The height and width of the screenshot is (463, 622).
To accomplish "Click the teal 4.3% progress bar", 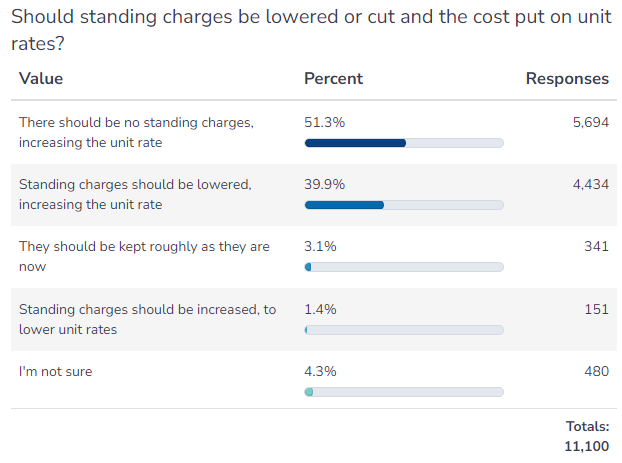I will 404,392.
